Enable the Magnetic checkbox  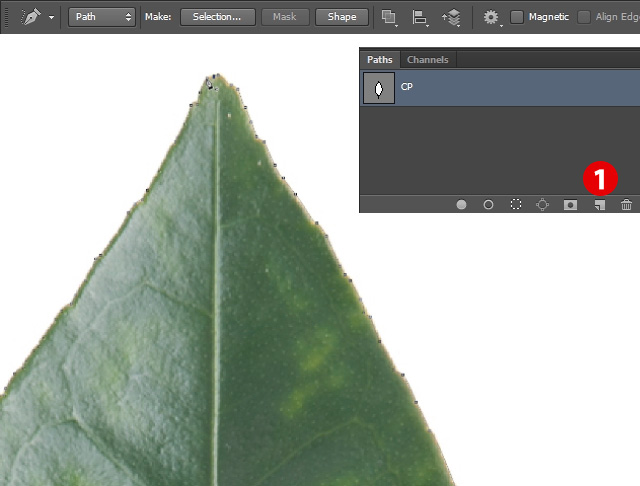click(517, 17)
